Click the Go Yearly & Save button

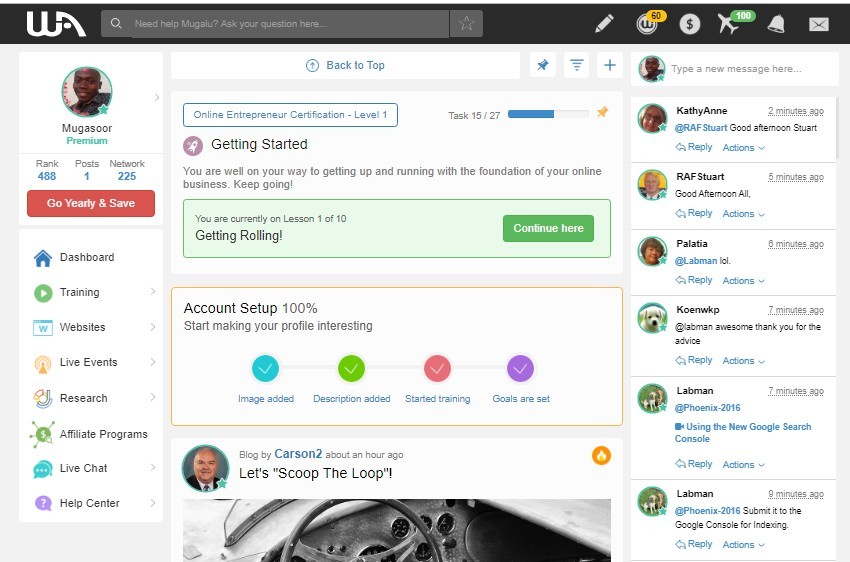[x=91, y=203]
